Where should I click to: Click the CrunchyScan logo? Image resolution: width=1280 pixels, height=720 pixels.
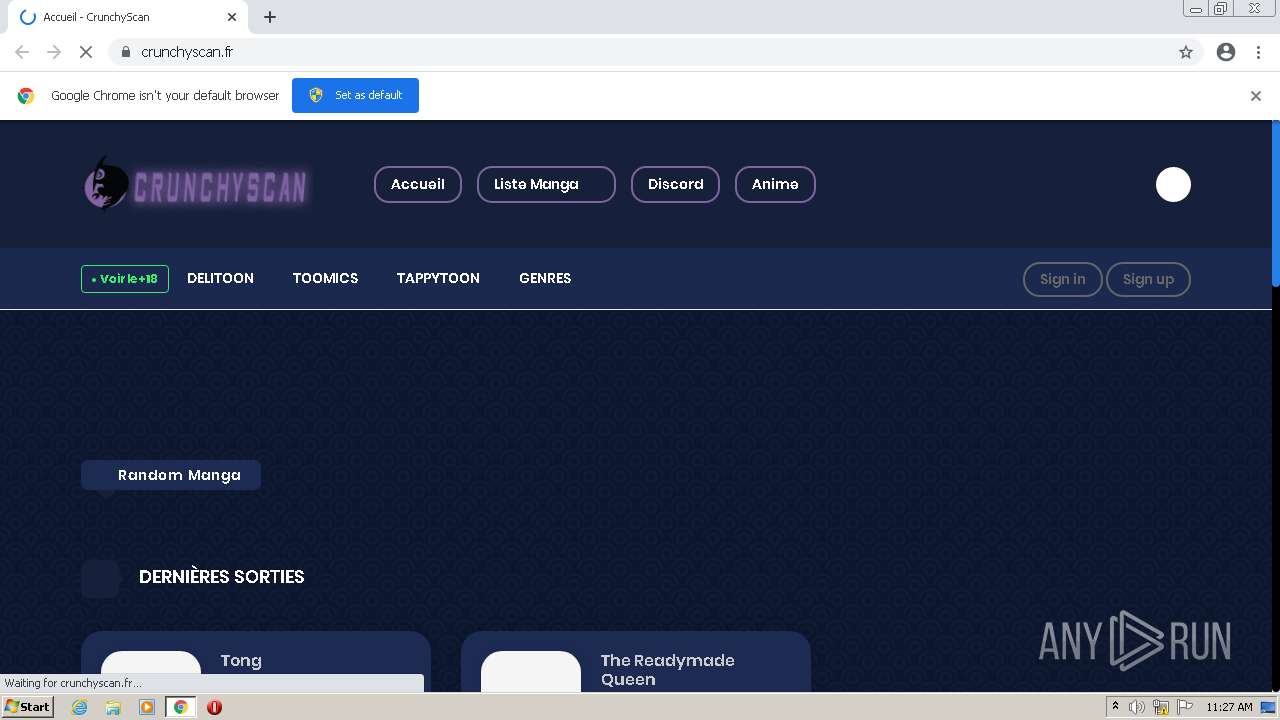(x=197, y=185)
